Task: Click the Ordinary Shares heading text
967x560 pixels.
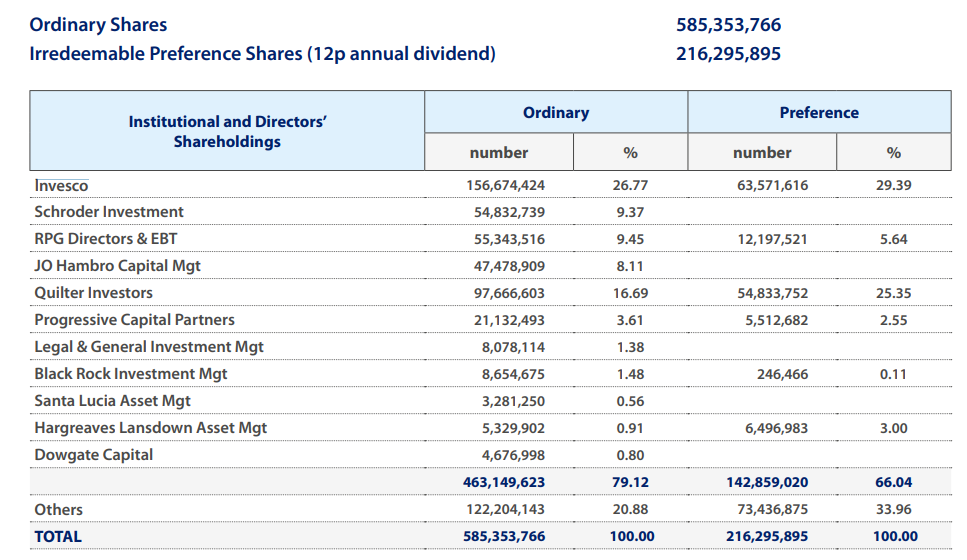Action: pos(98,25)
